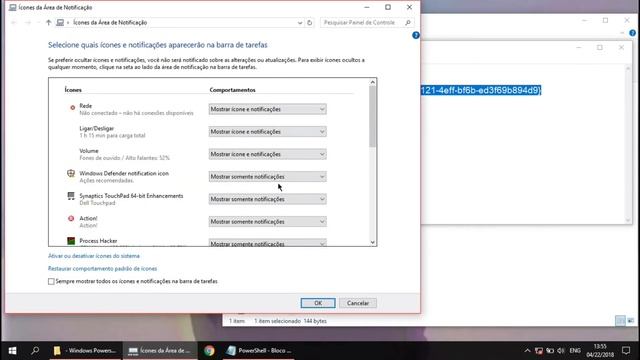Switch to Ícones da Área de taskbar item
The width and height of the screenshot is (640, 360).
pos(160,351)
